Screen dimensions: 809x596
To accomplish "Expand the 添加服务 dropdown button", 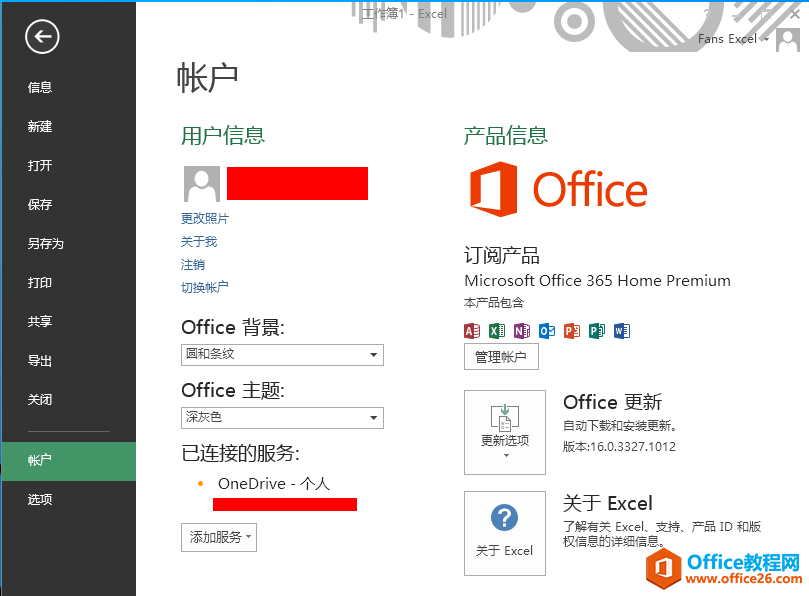I will point(219,537).
